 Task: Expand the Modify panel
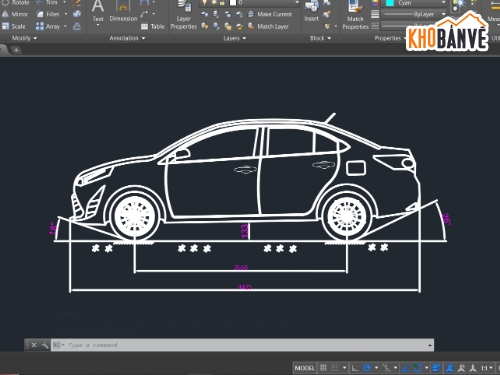tap(24, 38)
